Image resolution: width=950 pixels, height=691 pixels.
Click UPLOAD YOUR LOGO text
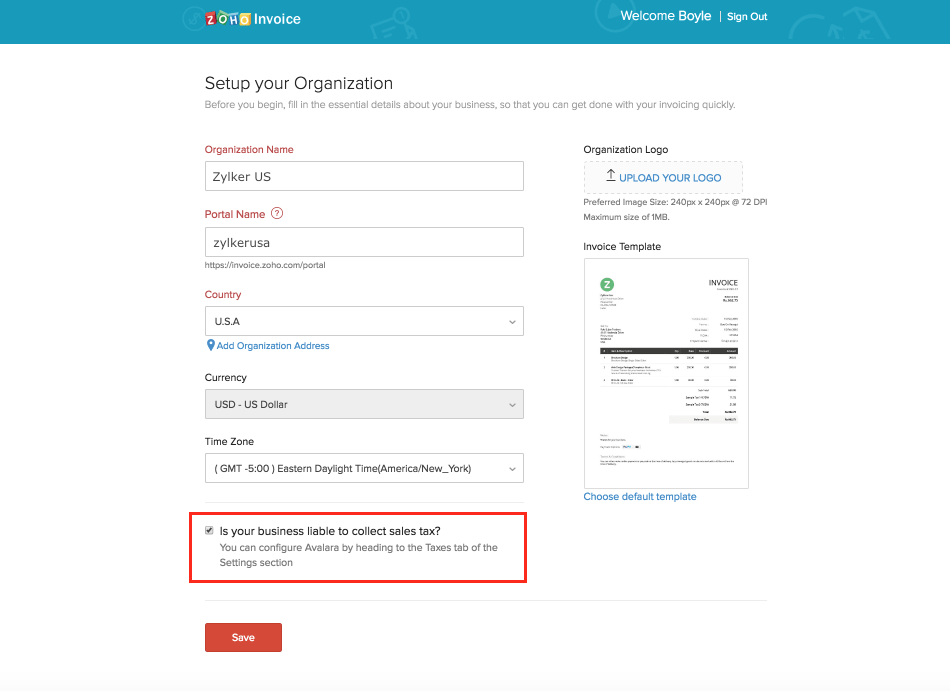click(x=670, y=178)
